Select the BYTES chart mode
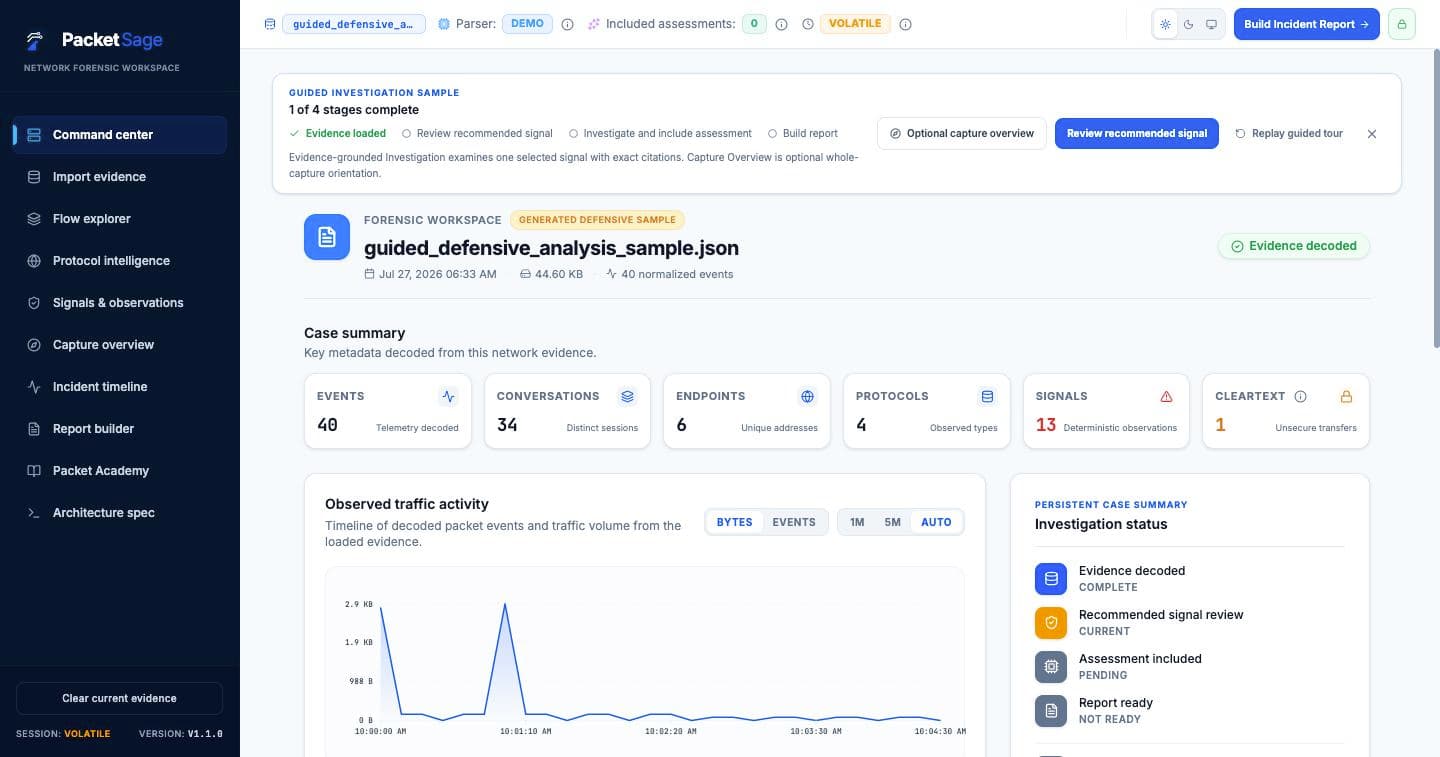 point(734,522)
